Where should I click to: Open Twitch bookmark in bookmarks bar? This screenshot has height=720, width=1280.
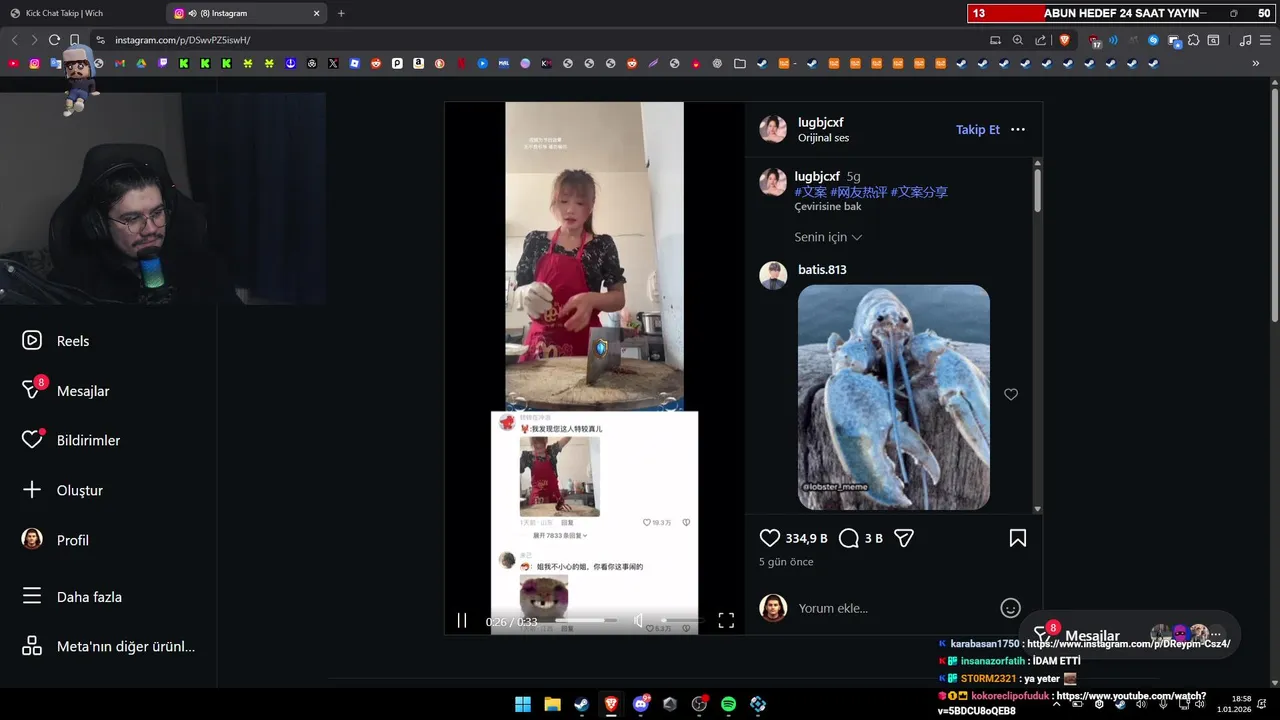coord(163,63)
